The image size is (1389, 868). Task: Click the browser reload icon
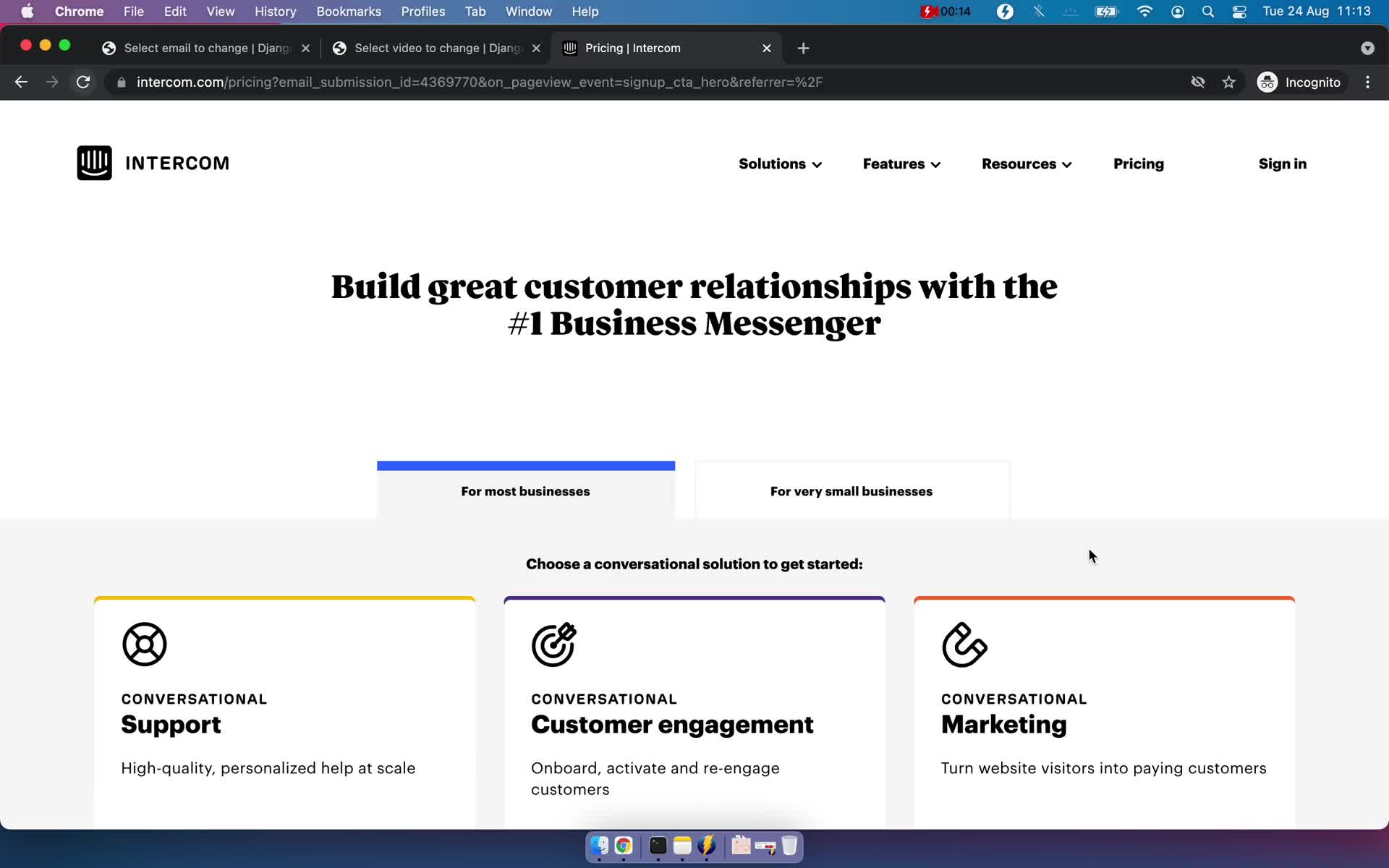point(84,82)
